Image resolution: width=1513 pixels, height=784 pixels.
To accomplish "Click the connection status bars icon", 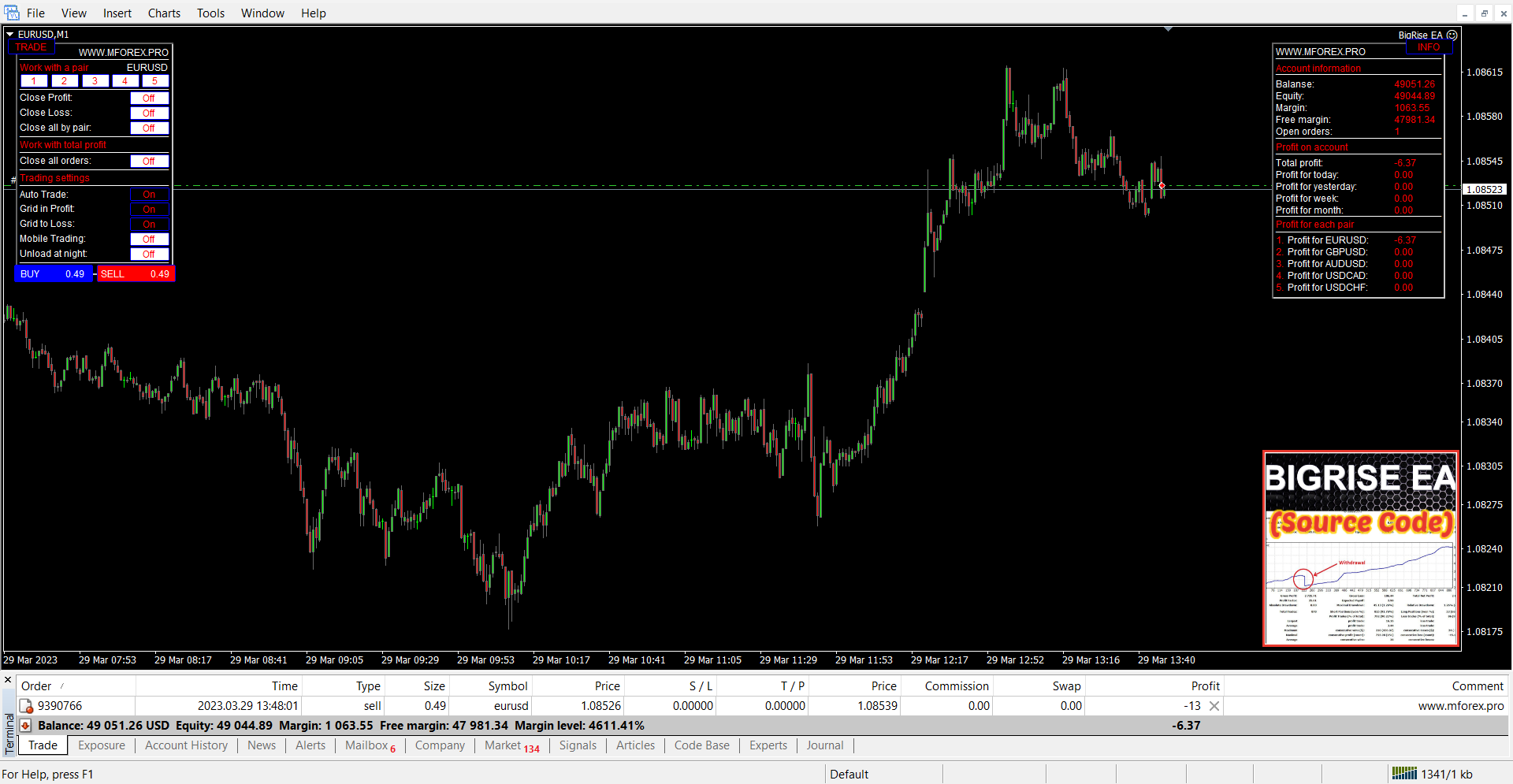I will [1403, 774].
